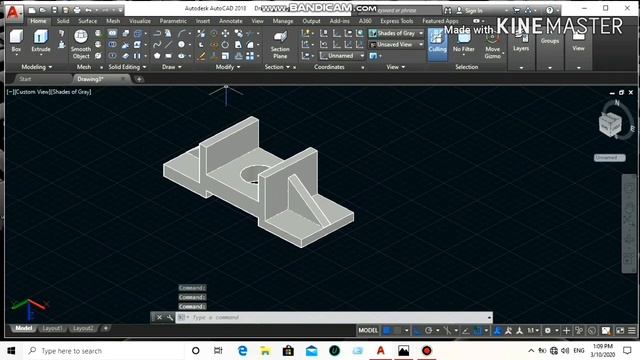This screenshot has width=640, height=360.
Task: Open annotation scale 1:1 dropdown
Action: 533,331
